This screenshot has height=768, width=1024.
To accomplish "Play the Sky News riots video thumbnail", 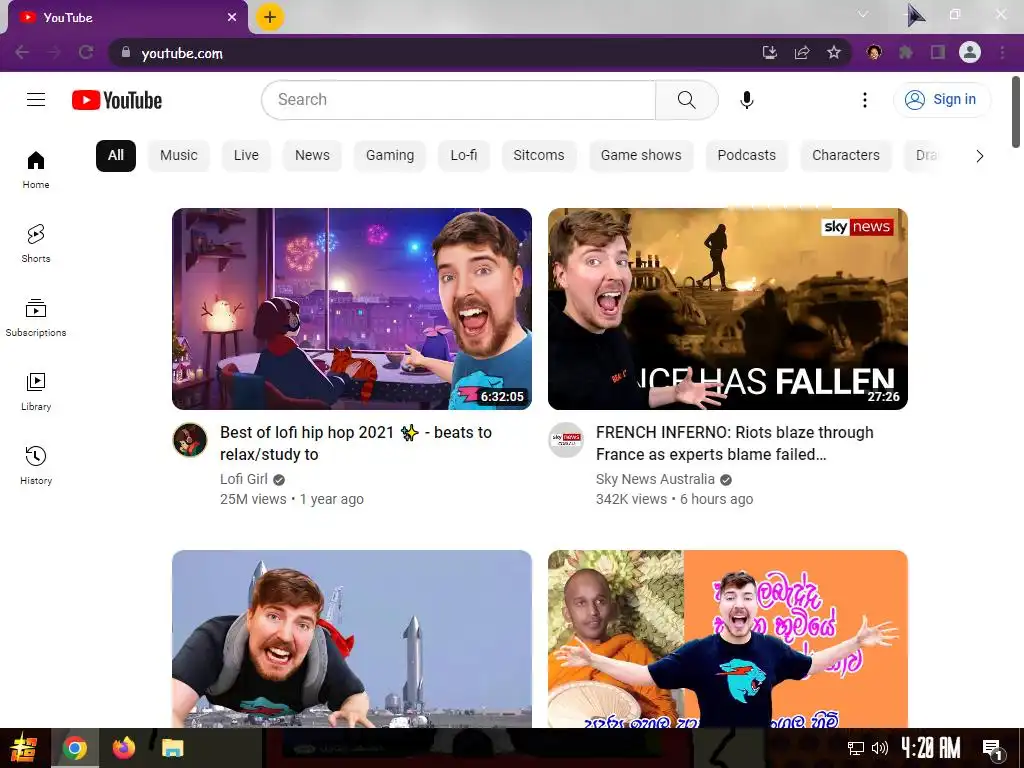I will click(728, 309).
